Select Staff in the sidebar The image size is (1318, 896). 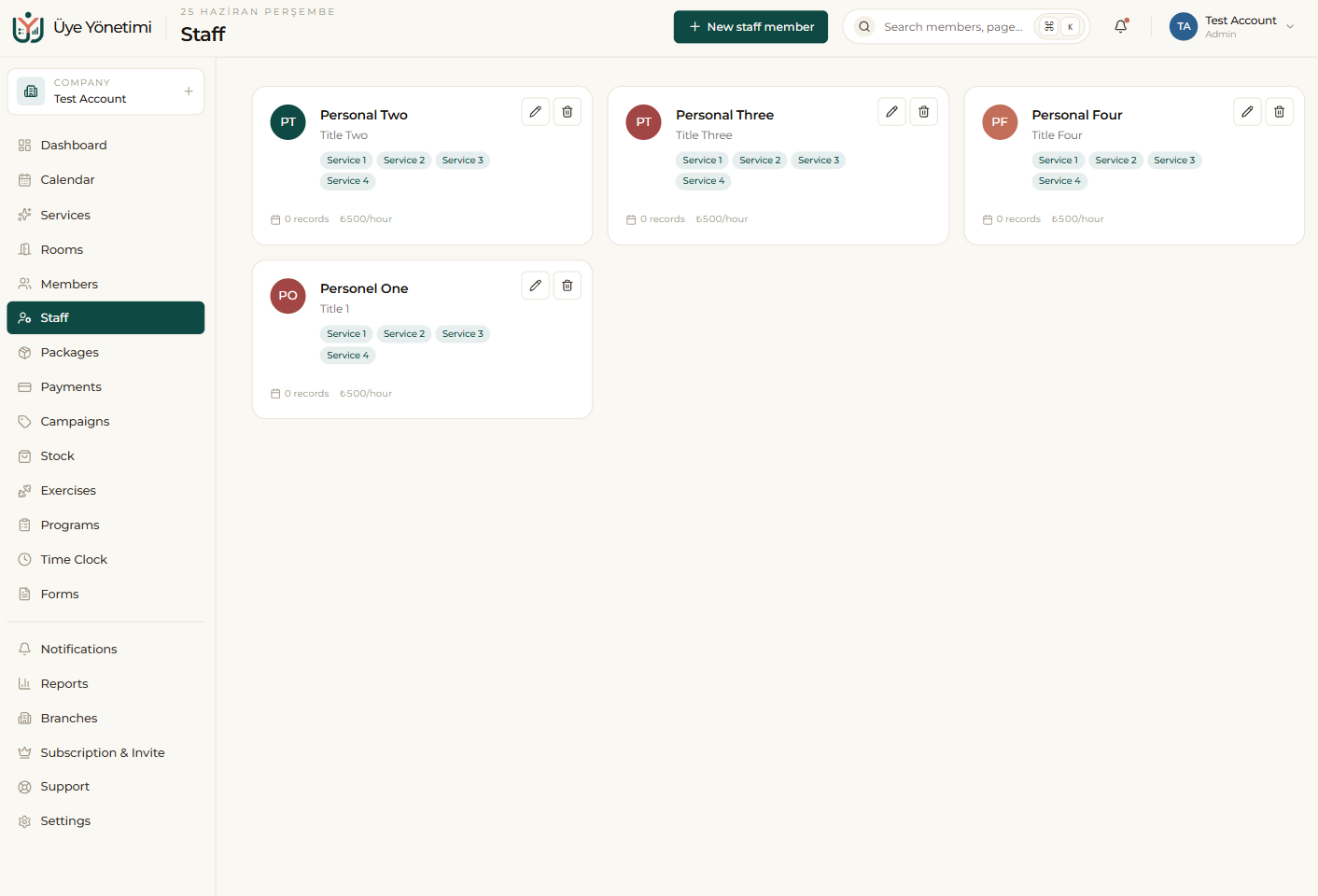click(105, 318)
